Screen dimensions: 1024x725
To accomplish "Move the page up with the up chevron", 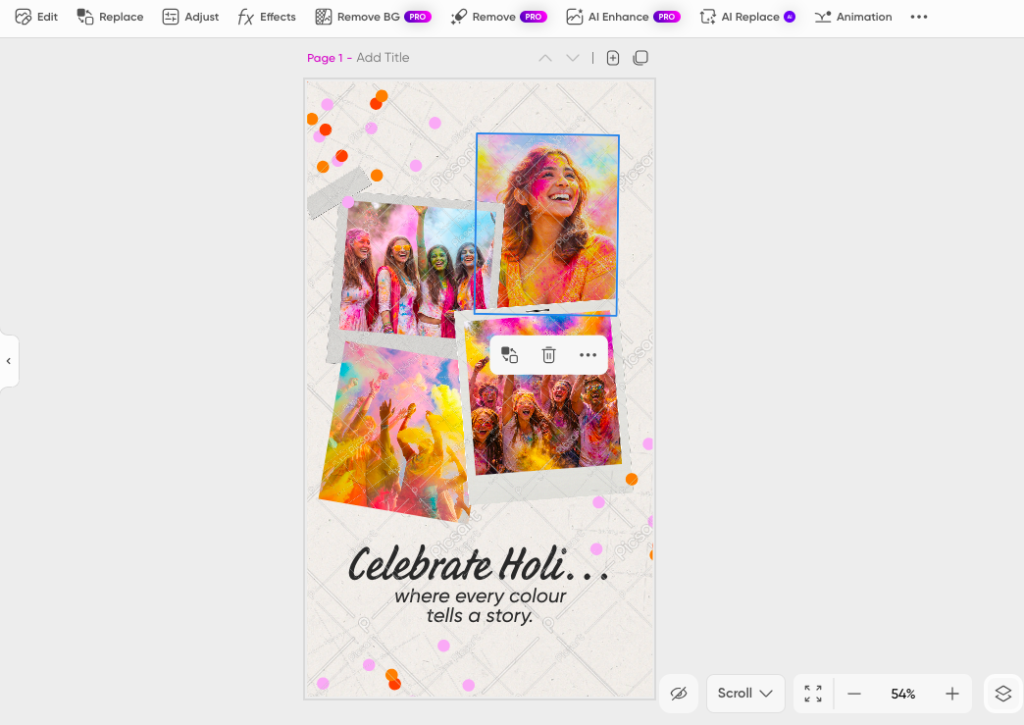I will tap(545, 58).
